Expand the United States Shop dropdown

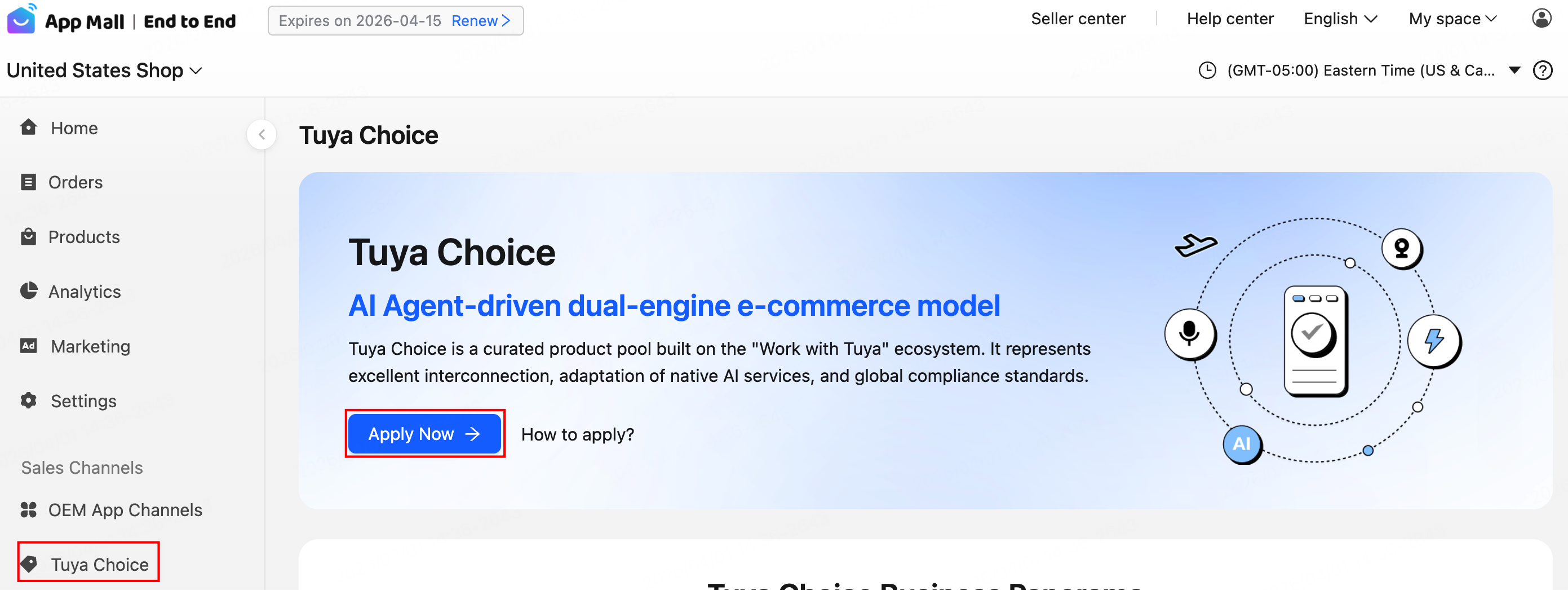(104, 71)
